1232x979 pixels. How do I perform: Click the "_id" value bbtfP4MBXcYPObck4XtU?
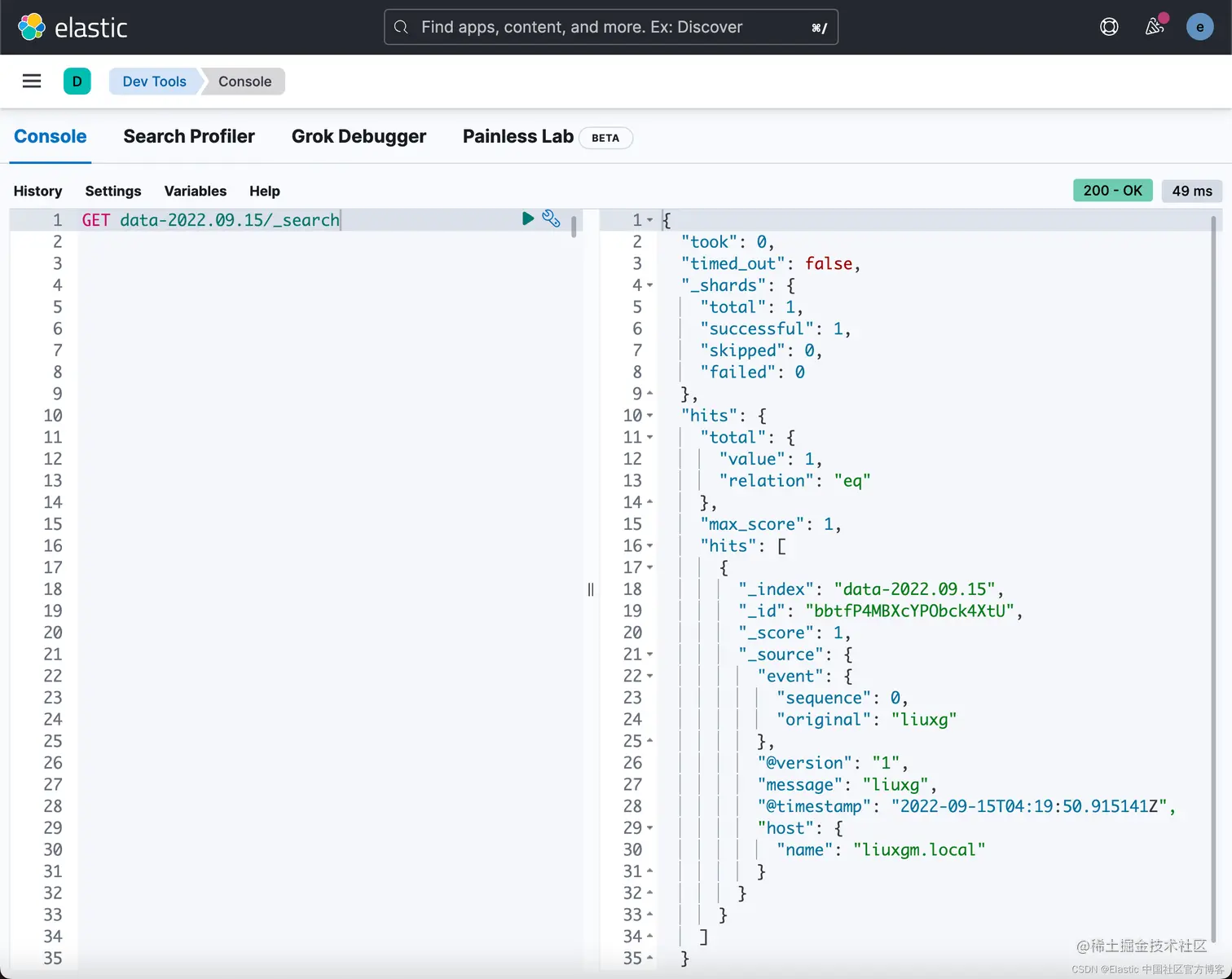point(909,611)
